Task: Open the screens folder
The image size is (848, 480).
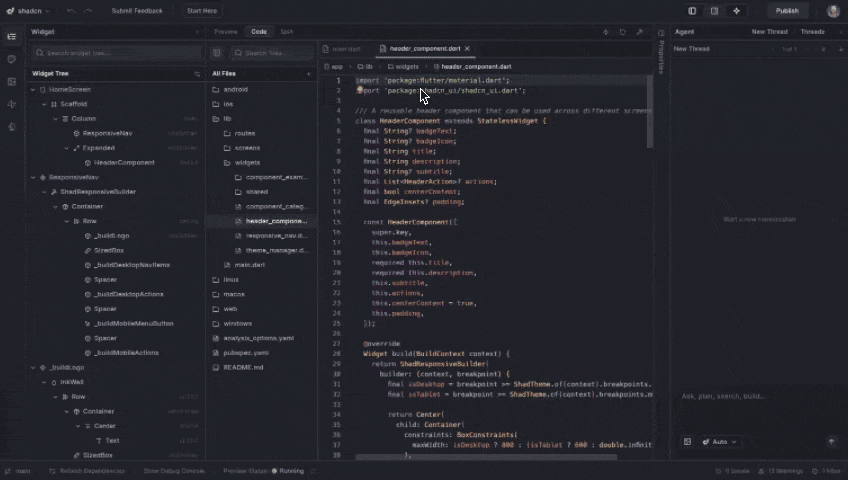Action: [247, 148]
